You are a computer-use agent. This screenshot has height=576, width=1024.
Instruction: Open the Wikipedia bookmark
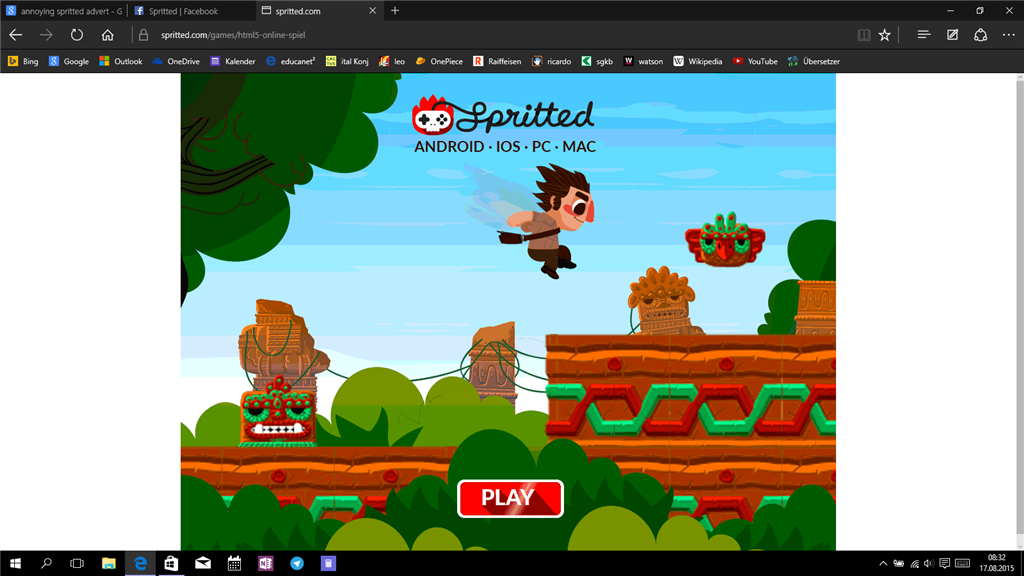697,61
